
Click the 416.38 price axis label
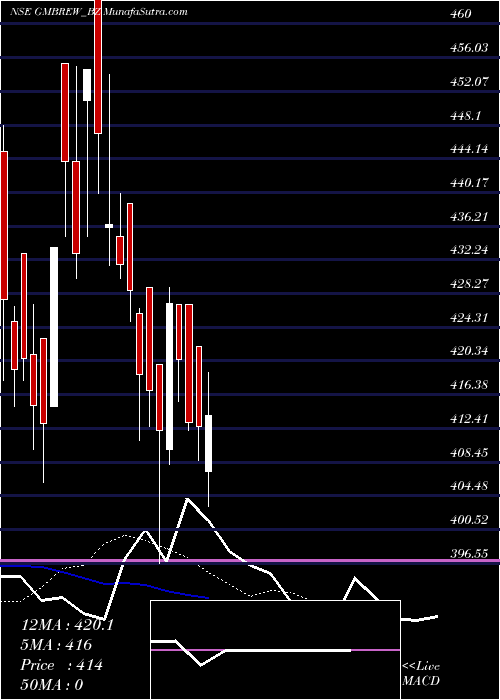[x=469, y=385]
